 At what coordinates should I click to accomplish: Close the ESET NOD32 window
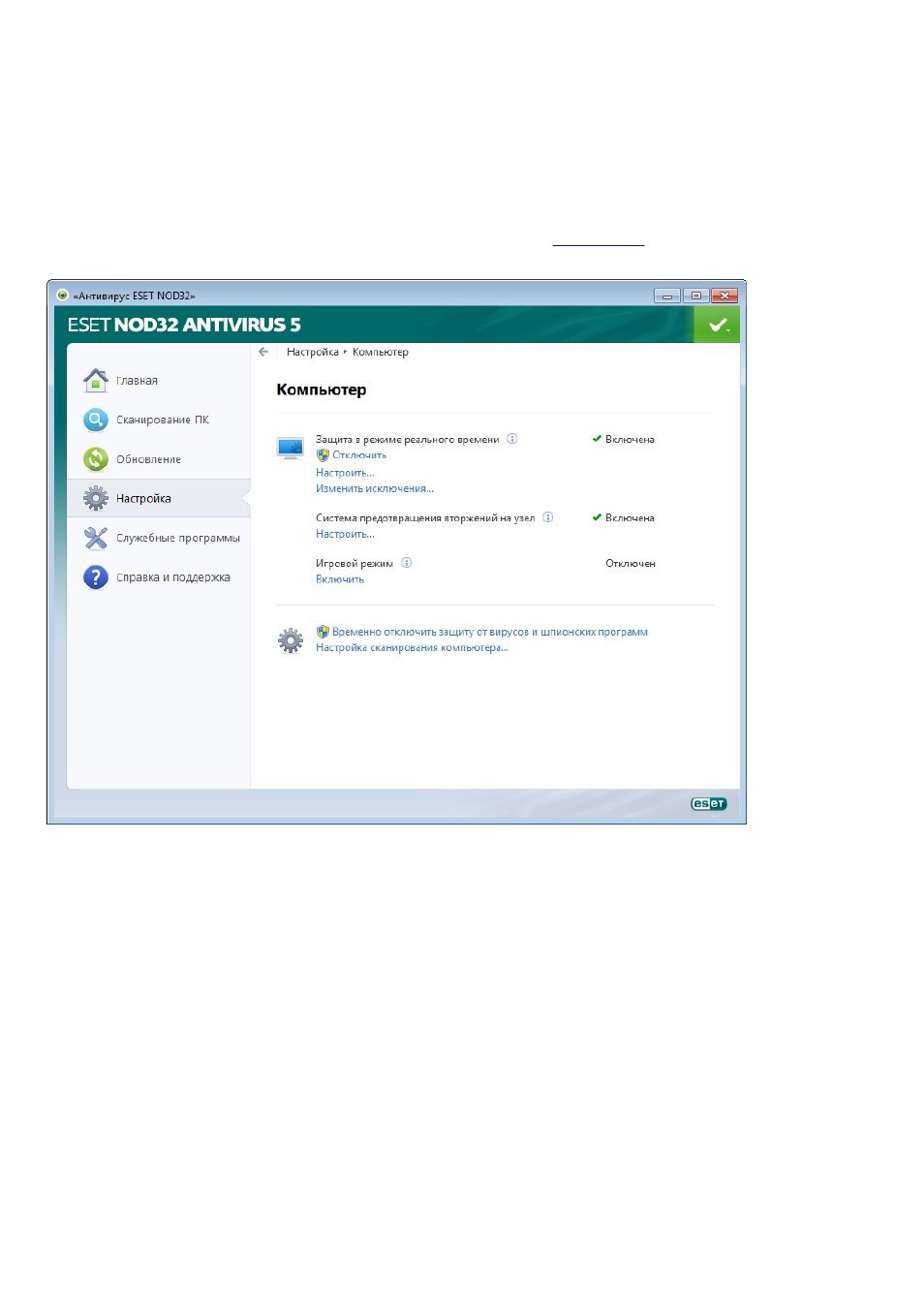(724, 296)
